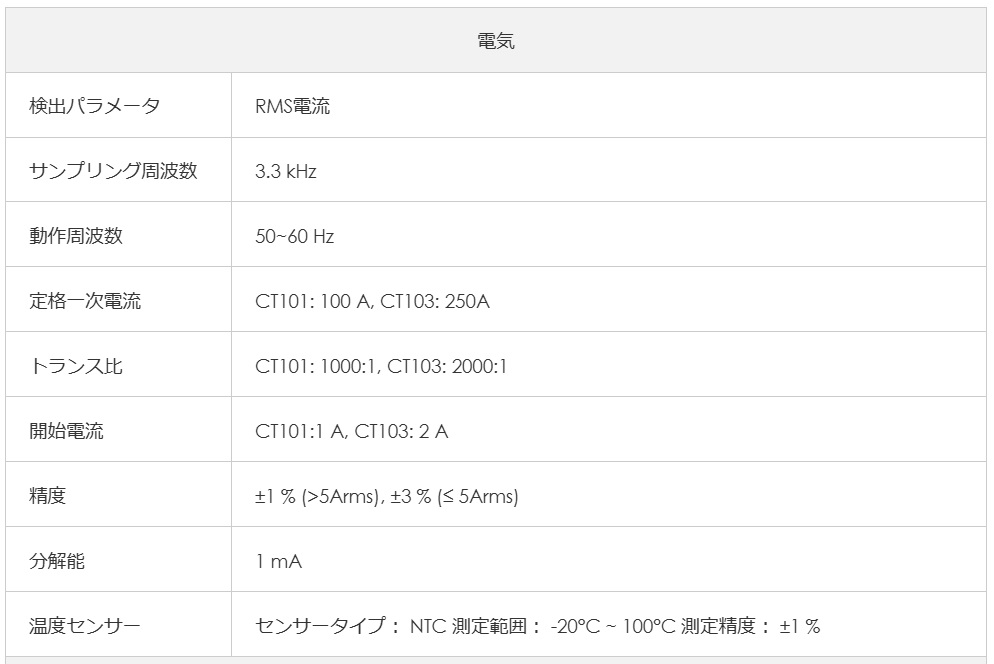Click the 検出パラメータ label cell
The image size is (994, 664).
click(95, 106)
